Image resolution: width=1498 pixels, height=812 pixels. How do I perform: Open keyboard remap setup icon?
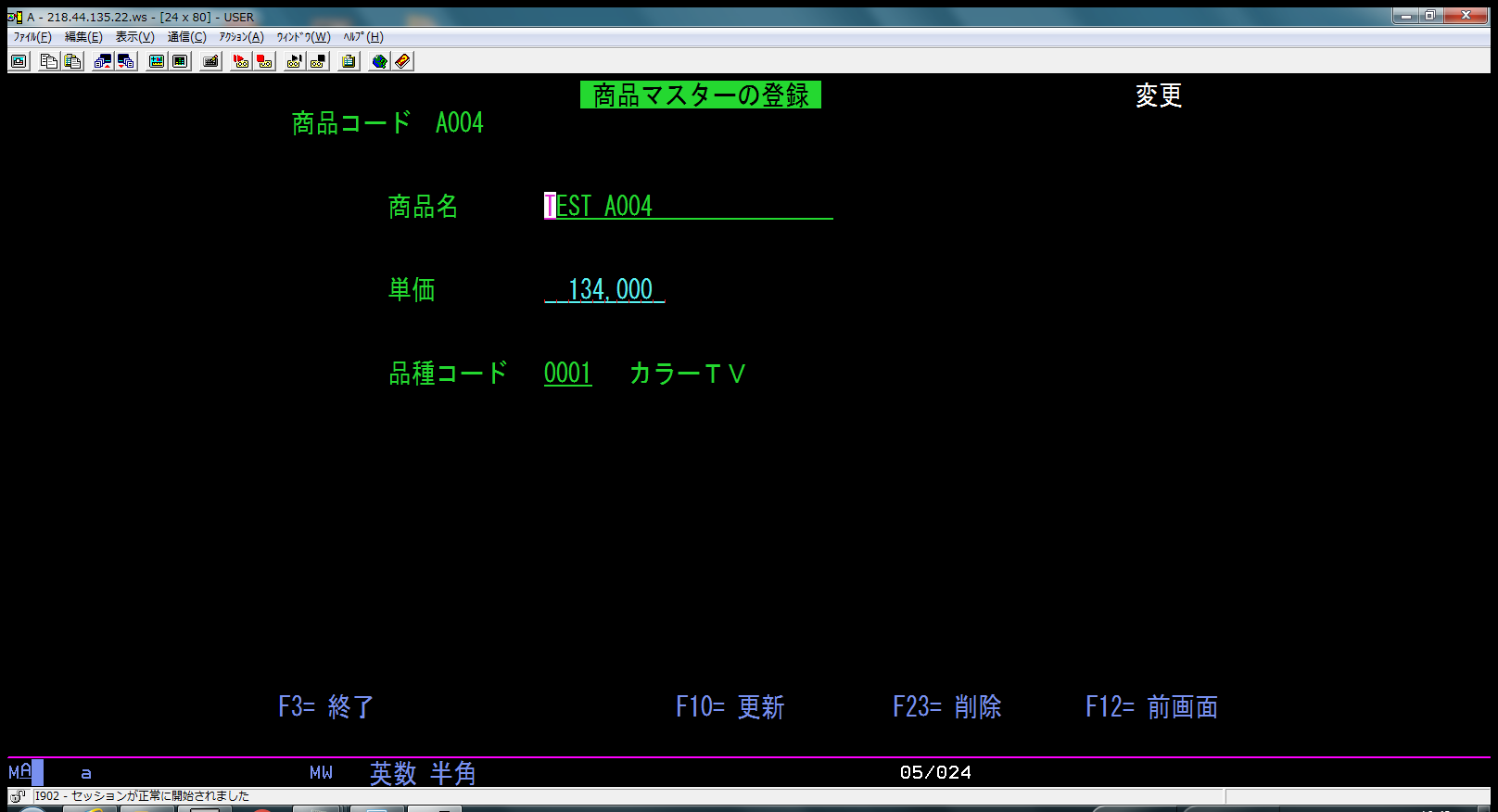[211, 61]
